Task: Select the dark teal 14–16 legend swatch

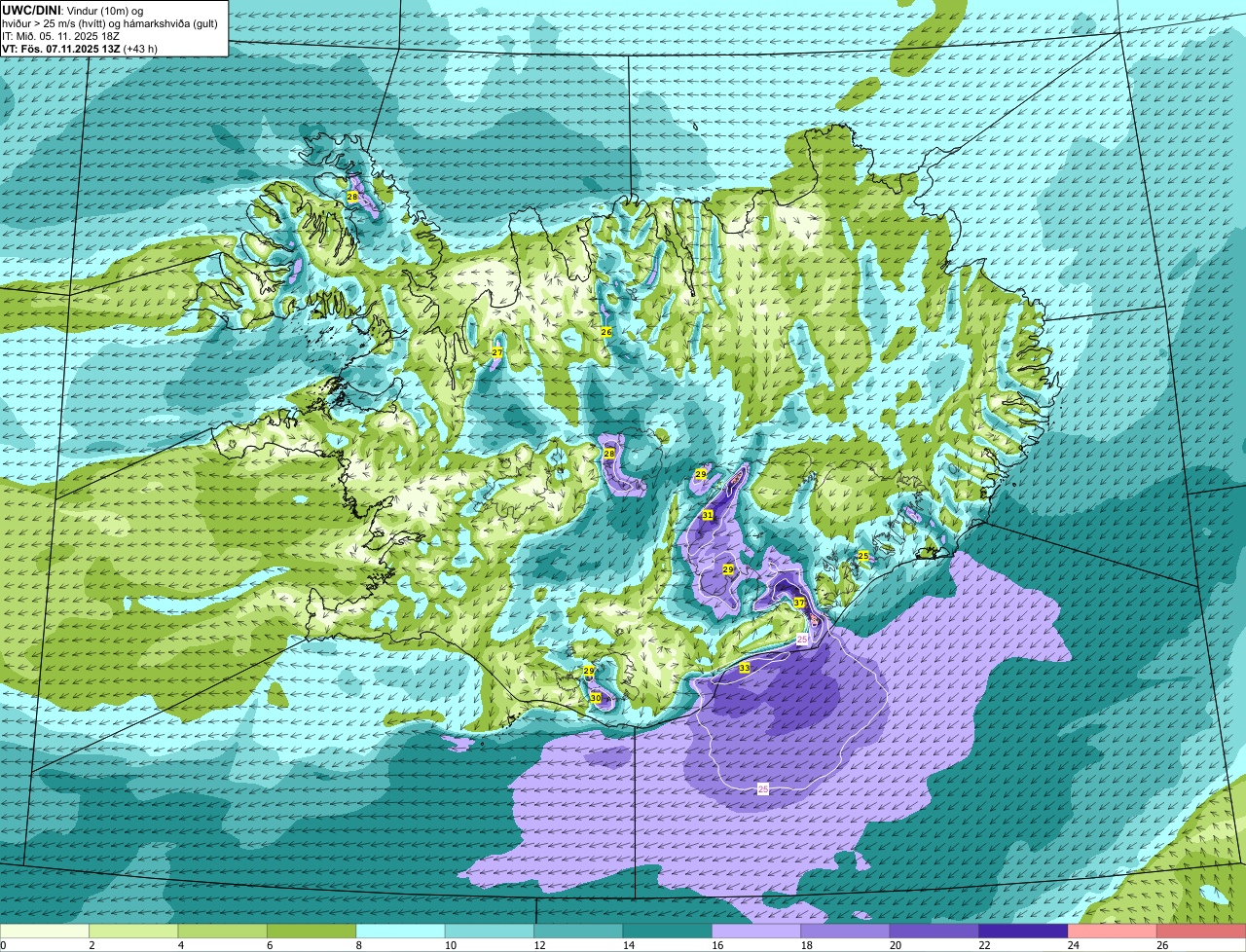Action: pyautogui.click(x=668, y=932)
